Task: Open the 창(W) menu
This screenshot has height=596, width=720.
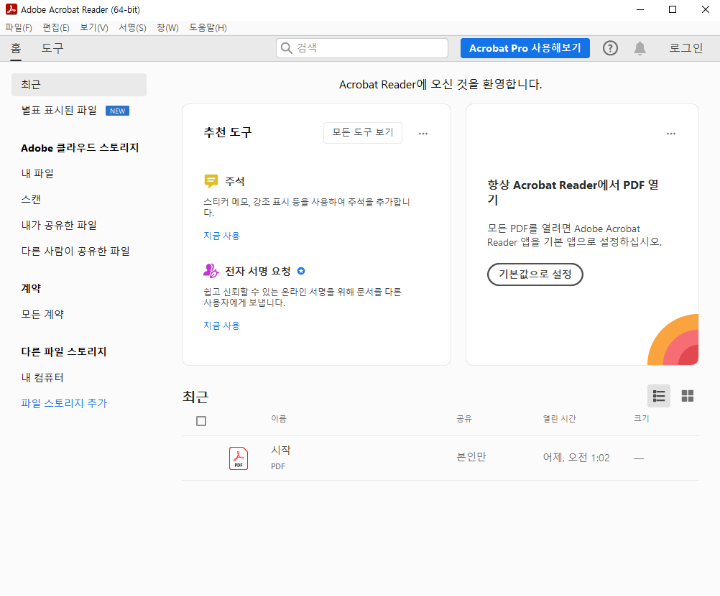Action: [x=168, y=28]
